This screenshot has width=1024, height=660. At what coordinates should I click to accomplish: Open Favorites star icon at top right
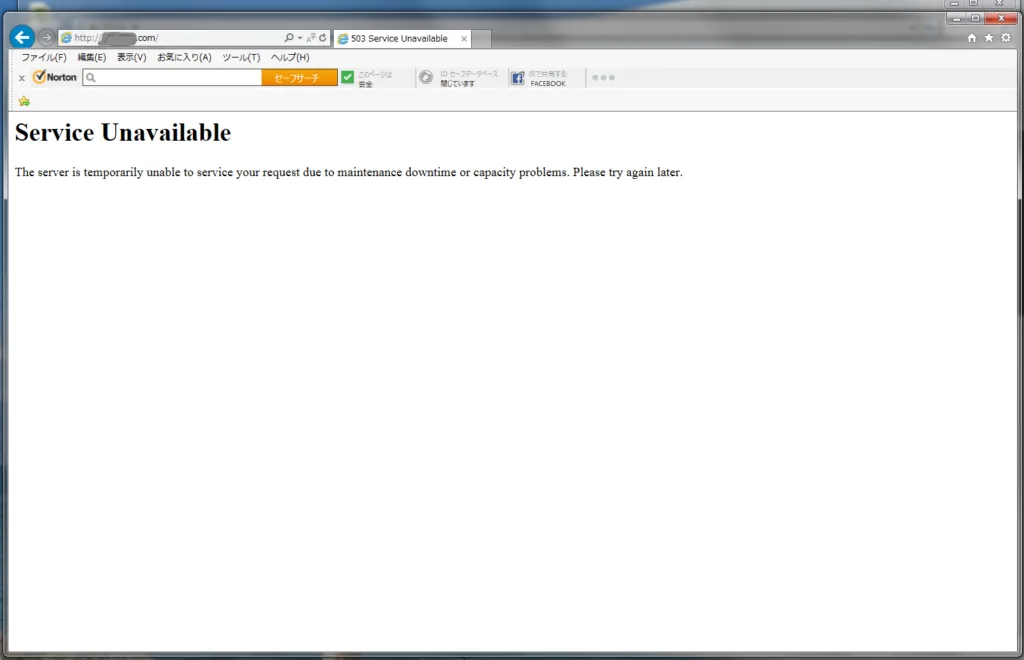pyautogui.click(x=989, y=38)
